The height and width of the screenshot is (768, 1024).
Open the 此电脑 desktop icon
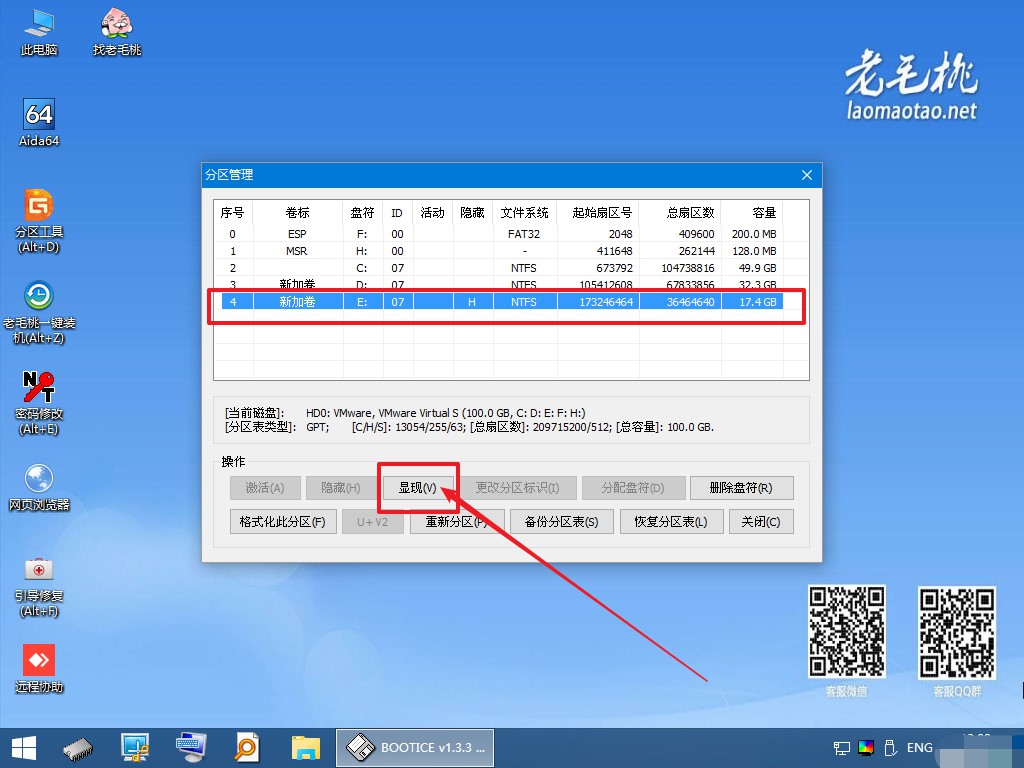pos(39,33)
